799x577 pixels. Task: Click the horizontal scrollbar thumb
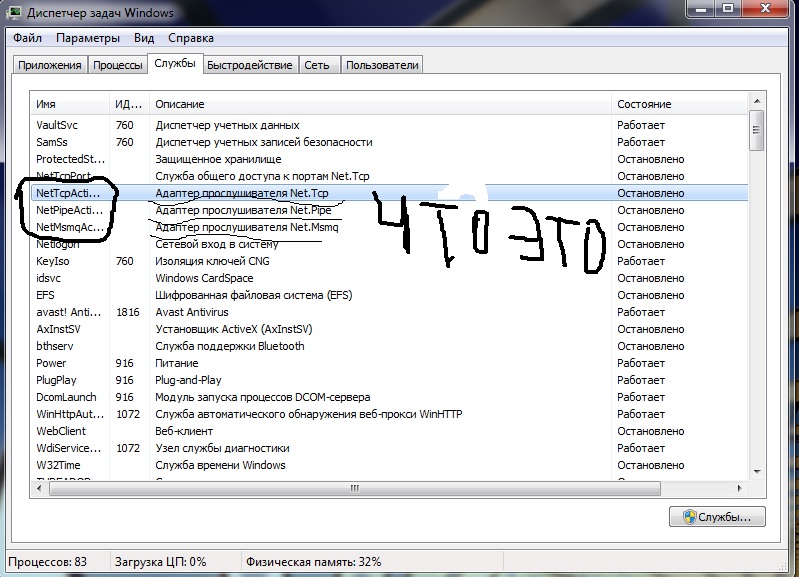coord(355,488)
